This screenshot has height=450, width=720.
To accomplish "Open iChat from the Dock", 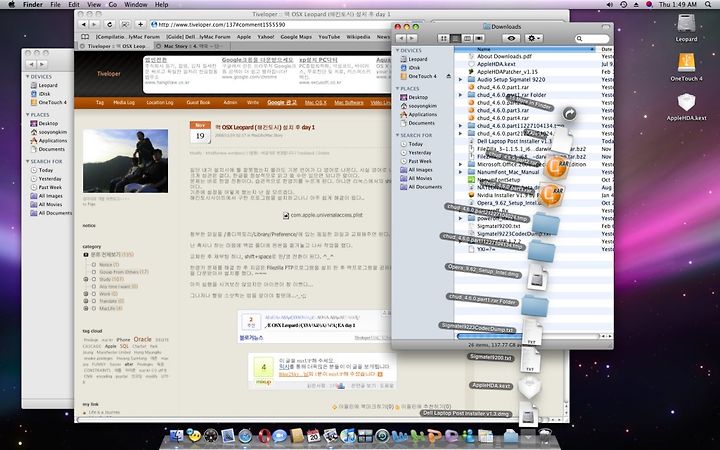I will tap(279, 435).
